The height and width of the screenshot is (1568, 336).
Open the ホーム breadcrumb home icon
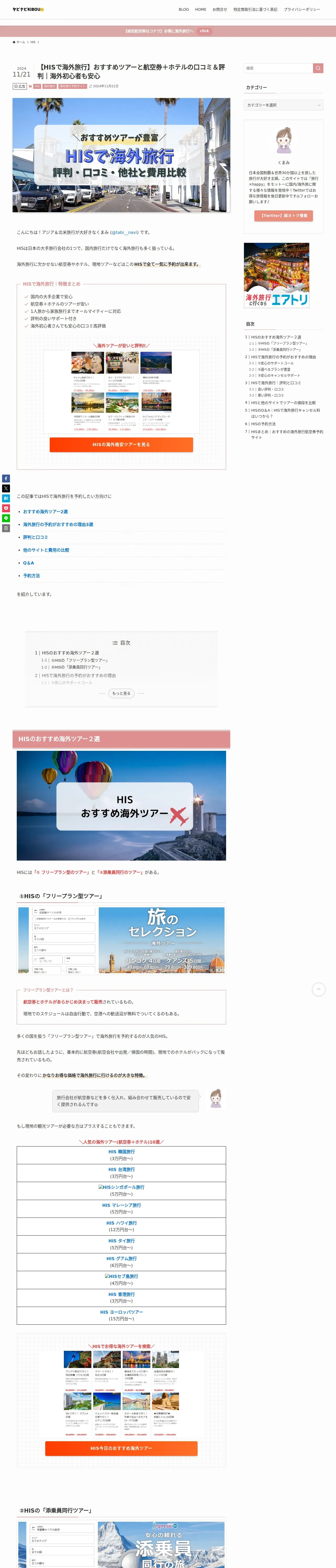[19, 42]
